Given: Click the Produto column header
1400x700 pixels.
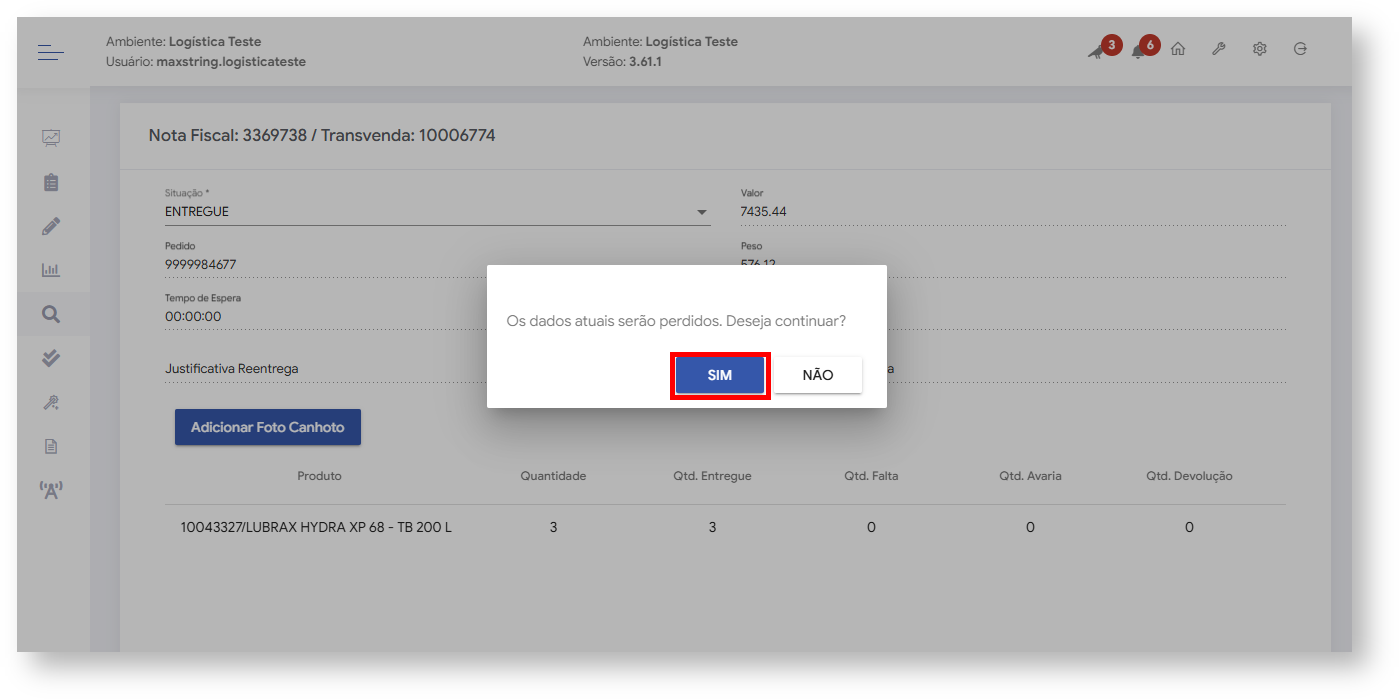Looking at the screenshot, I should click(x=319, y=476).
